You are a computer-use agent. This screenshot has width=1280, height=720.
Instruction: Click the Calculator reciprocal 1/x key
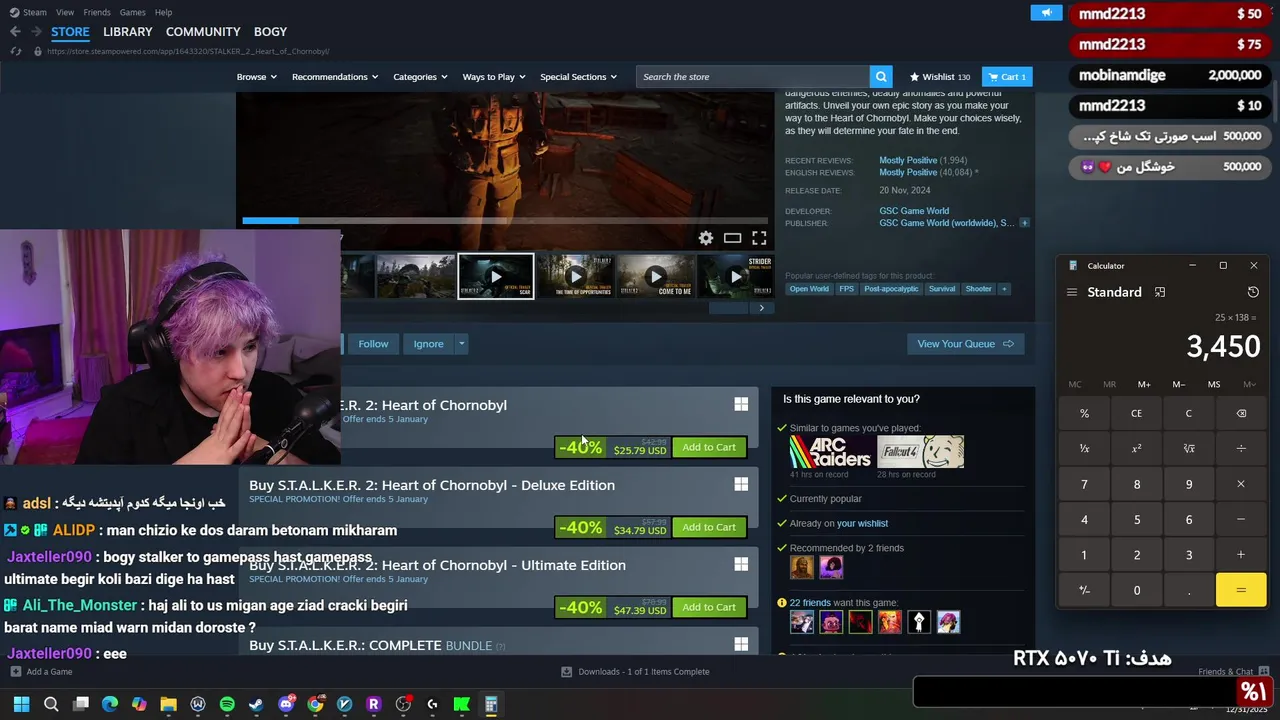pos(1084,449)
